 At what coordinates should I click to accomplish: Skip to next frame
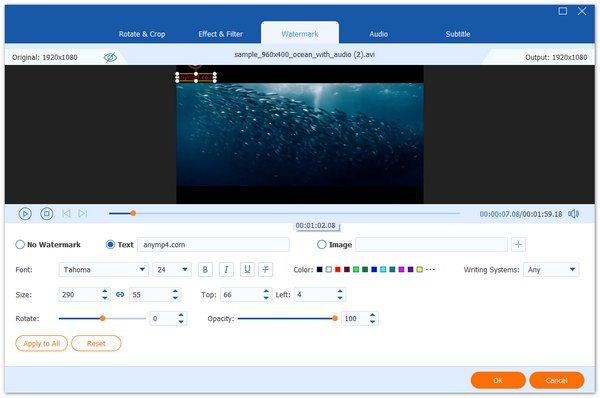[x=83, y=214]
